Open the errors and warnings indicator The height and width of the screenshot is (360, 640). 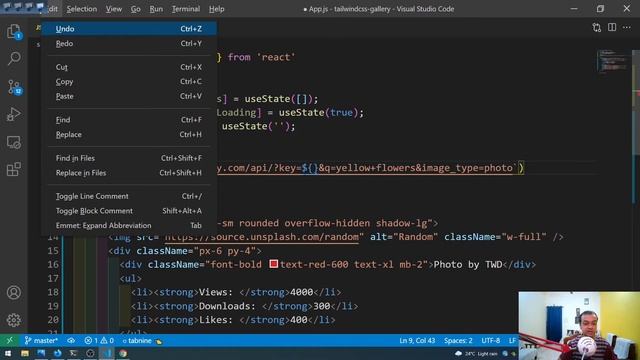tap(99, 340)
